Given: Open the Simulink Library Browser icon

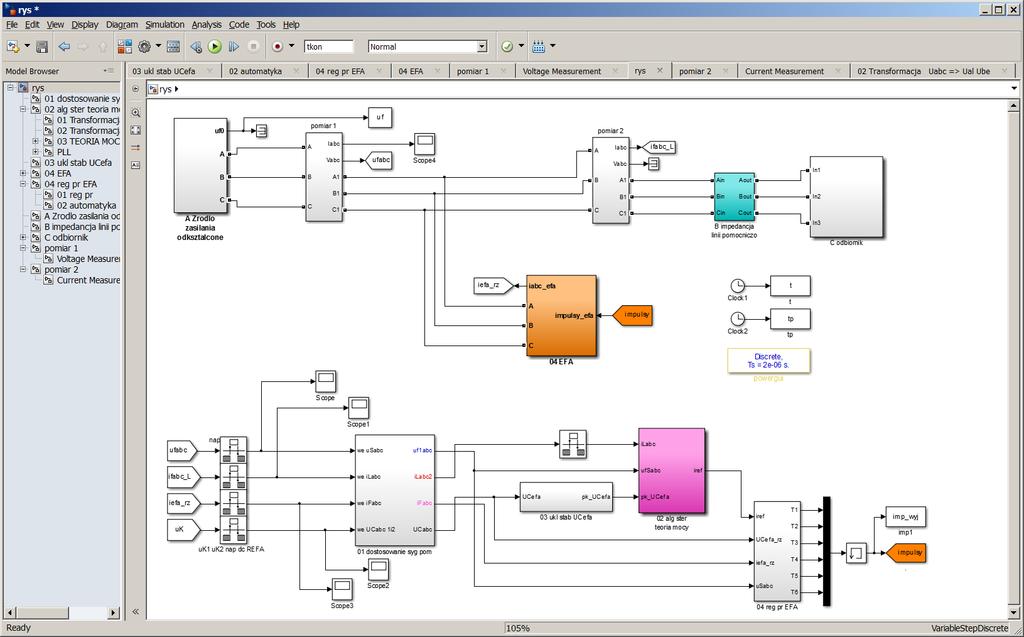Looking at the screenshot, I should tap(124, 46).
